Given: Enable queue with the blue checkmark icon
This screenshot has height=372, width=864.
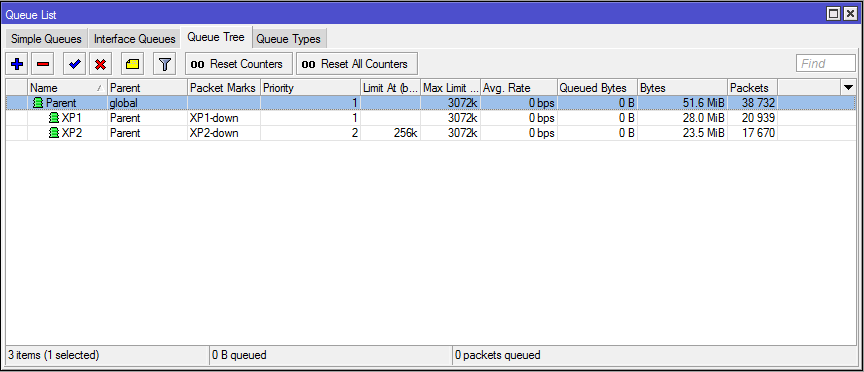Looking at the screenshot, I should 74,64.
